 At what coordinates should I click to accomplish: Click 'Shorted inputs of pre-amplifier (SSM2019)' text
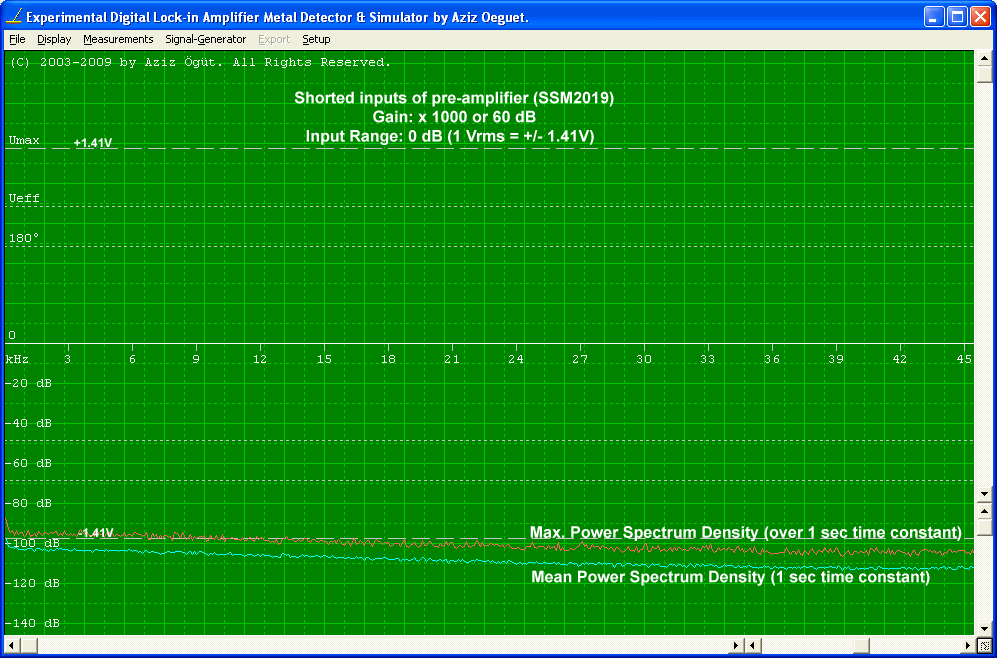click(x=454, y=98)
